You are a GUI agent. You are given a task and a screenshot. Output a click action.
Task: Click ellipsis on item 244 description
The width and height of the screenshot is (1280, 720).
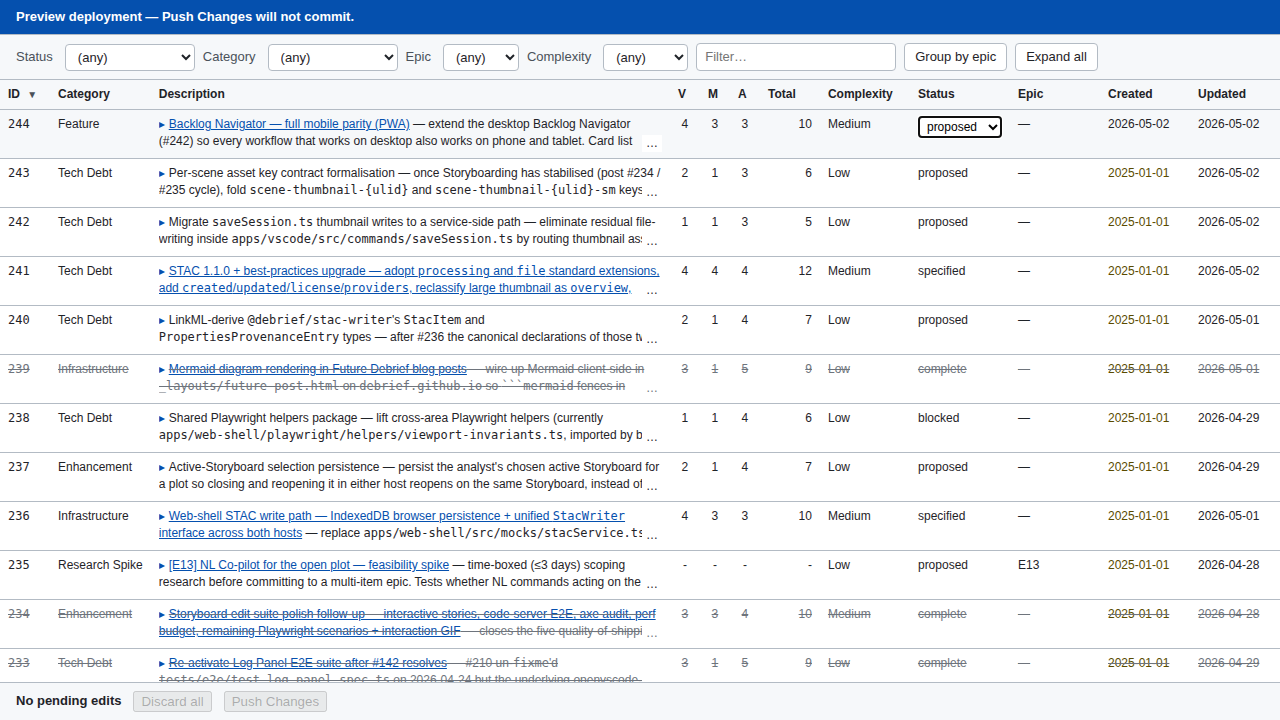(652, 142)
